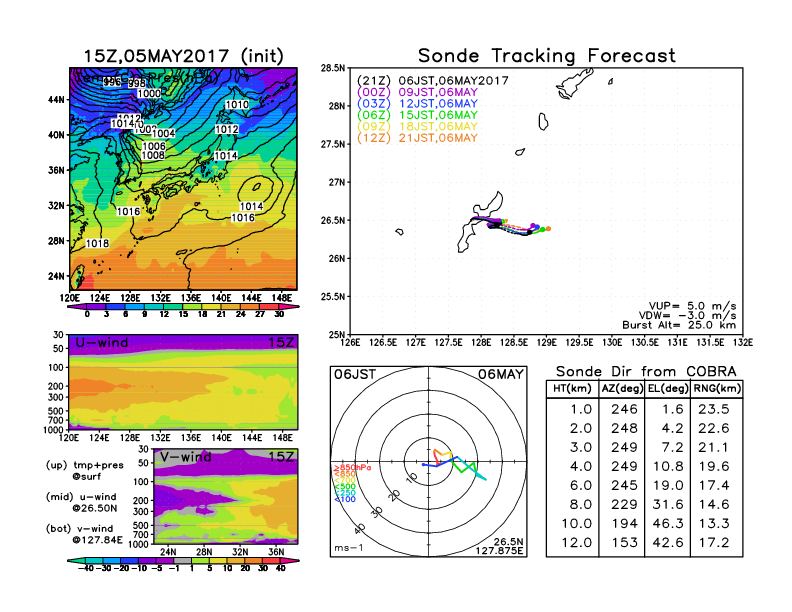Image resolution: width=792 pixels, height=612 pixels.
Task: Click the 'ms-1' unit label on the polar plot
Action: tap(349, 548)
